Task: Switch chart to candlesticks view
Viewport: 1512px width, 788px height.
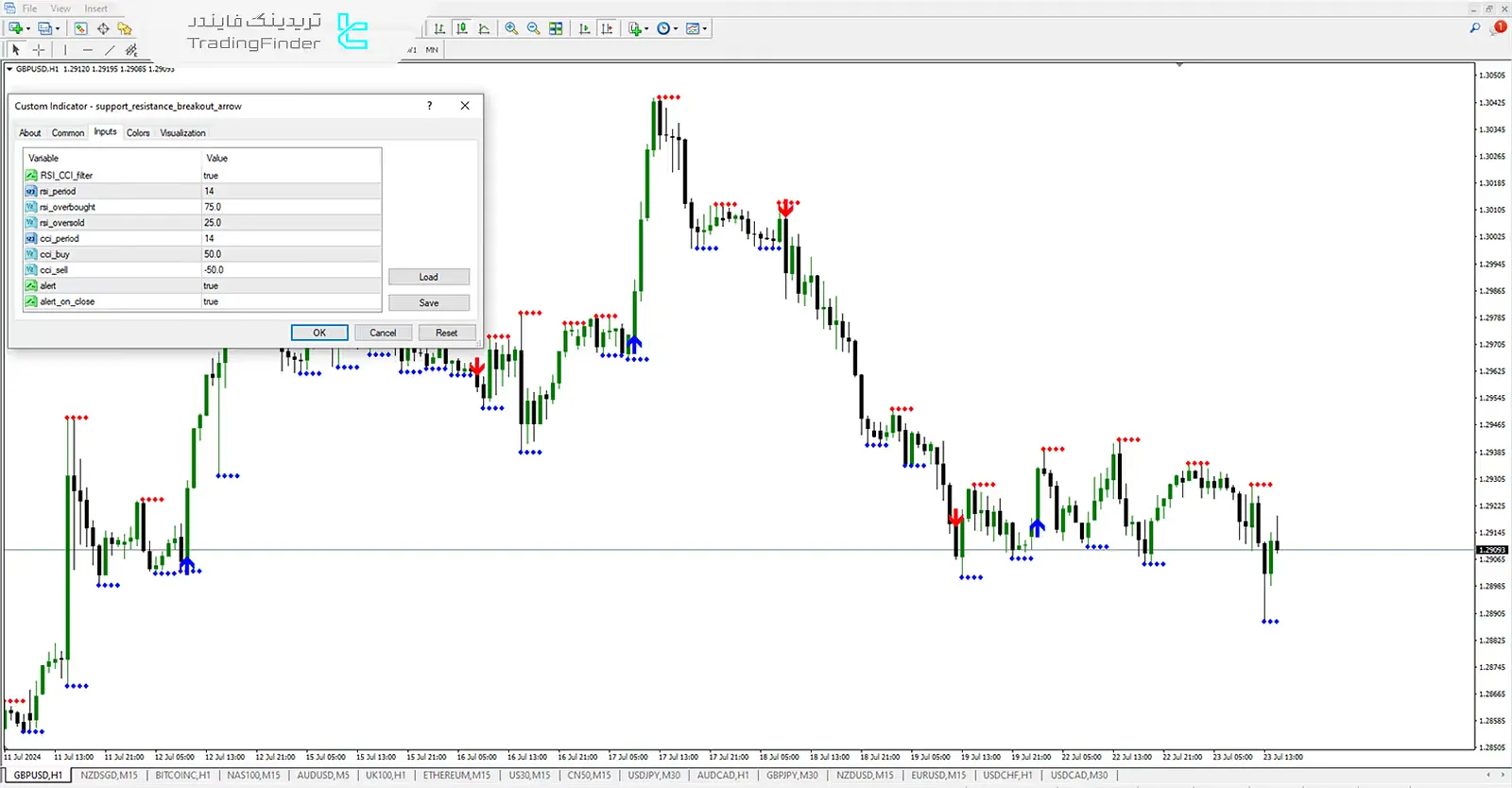Action: (462, 28)
